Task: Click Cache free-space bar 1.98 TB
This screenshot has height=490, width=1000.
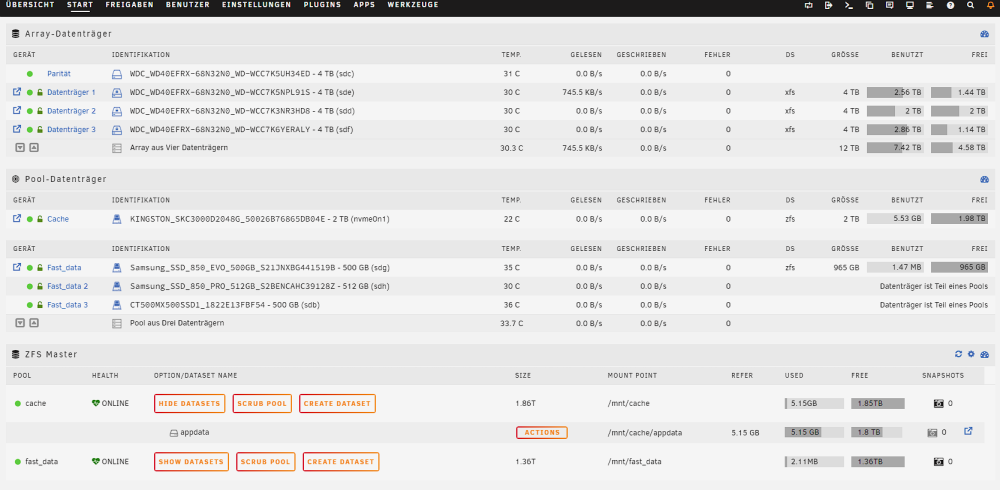Action: [959, 219]
